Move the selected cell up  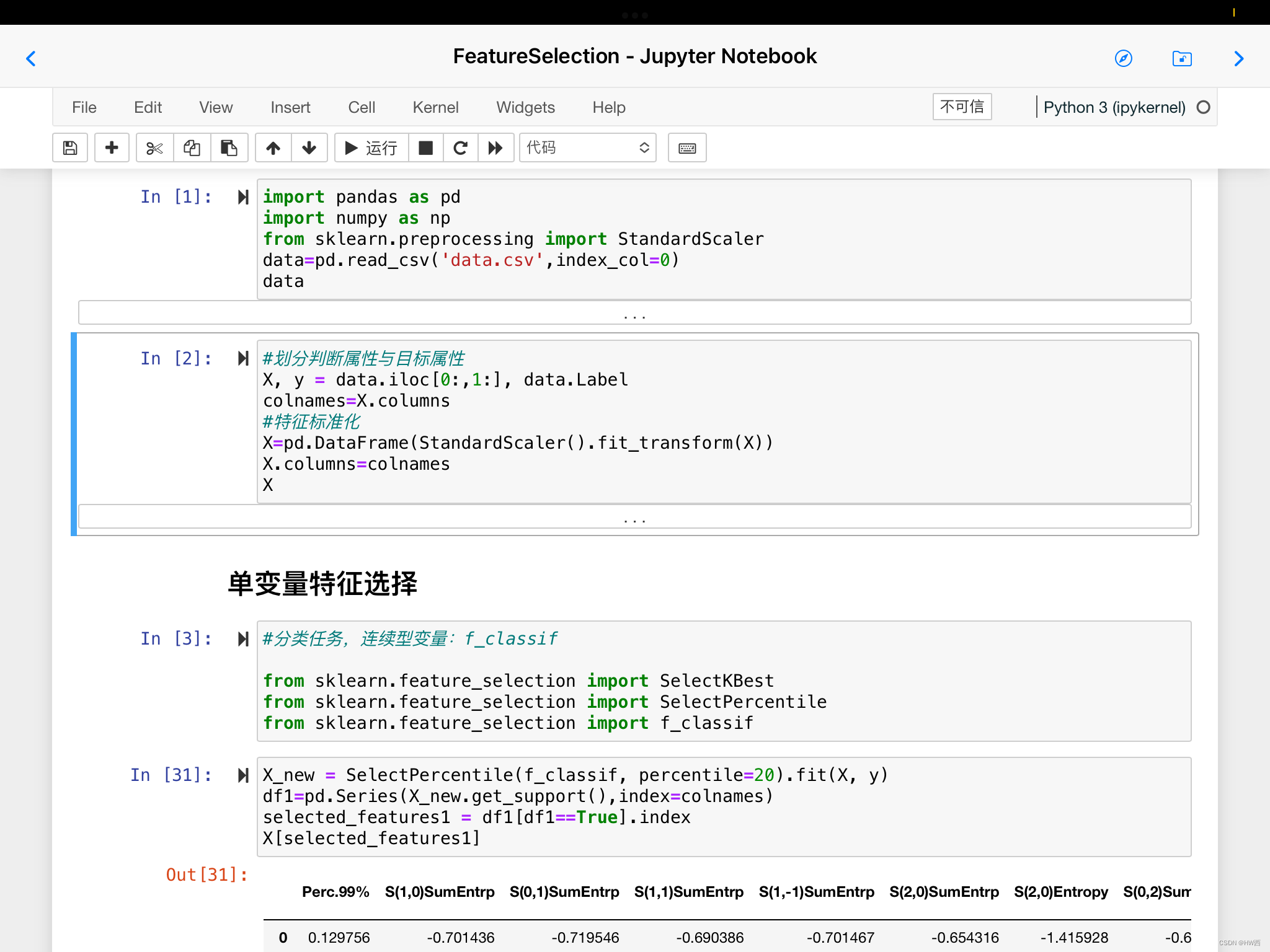click(273, 148)
